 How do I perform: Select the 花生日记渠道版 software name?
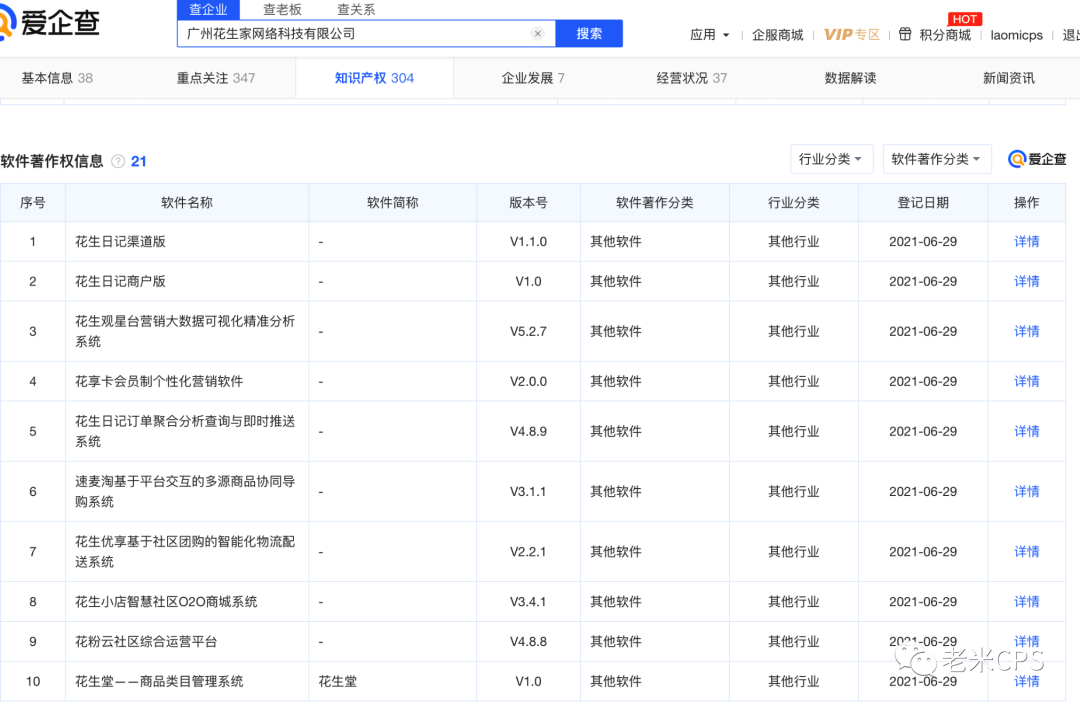[121, 242]
